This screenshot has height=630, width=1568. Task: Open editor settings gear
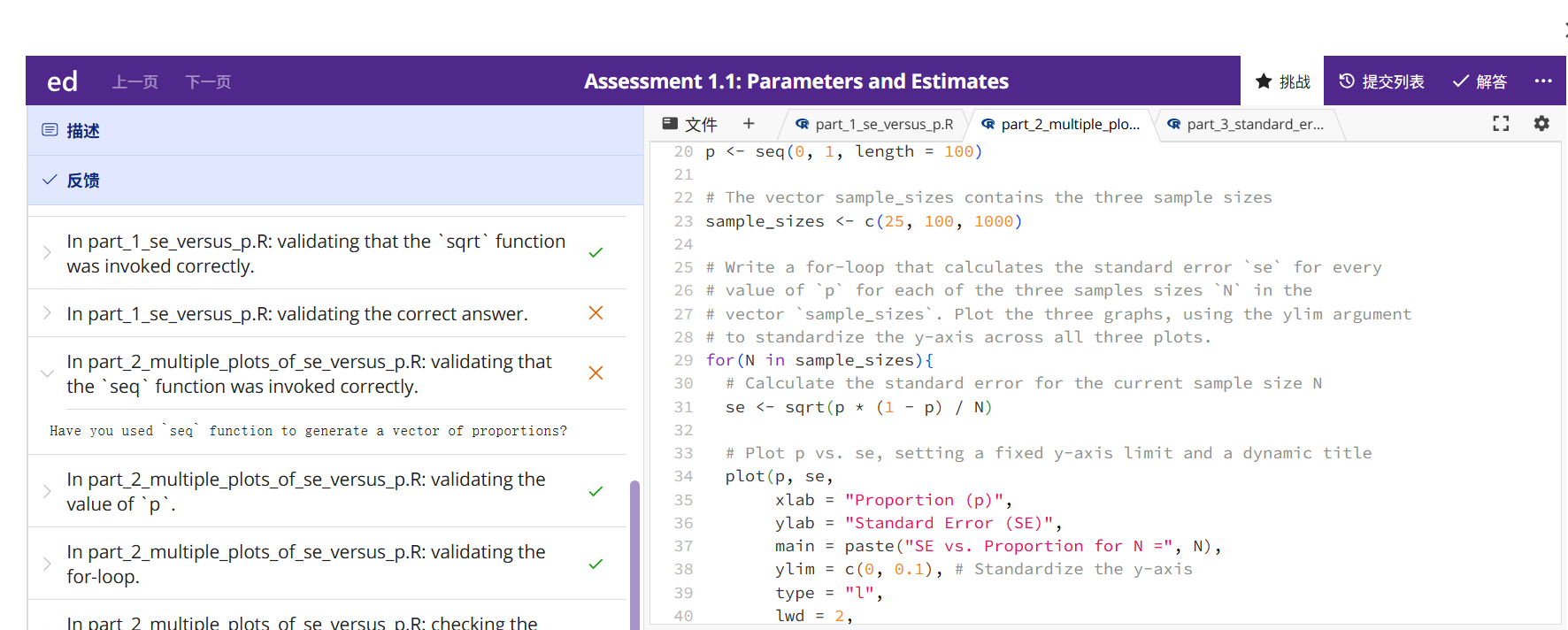(1541, 124)
